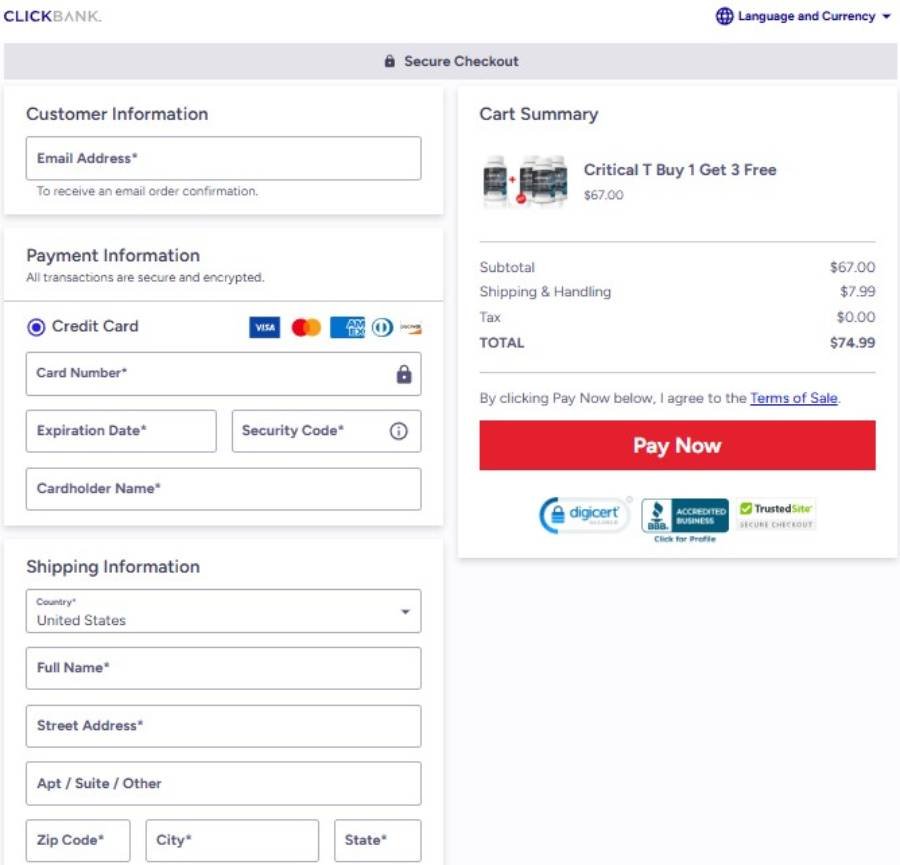Click the Secure Checkout padlock icon
This screenshot has height=865, width=900.
click(x=389, y=61)
